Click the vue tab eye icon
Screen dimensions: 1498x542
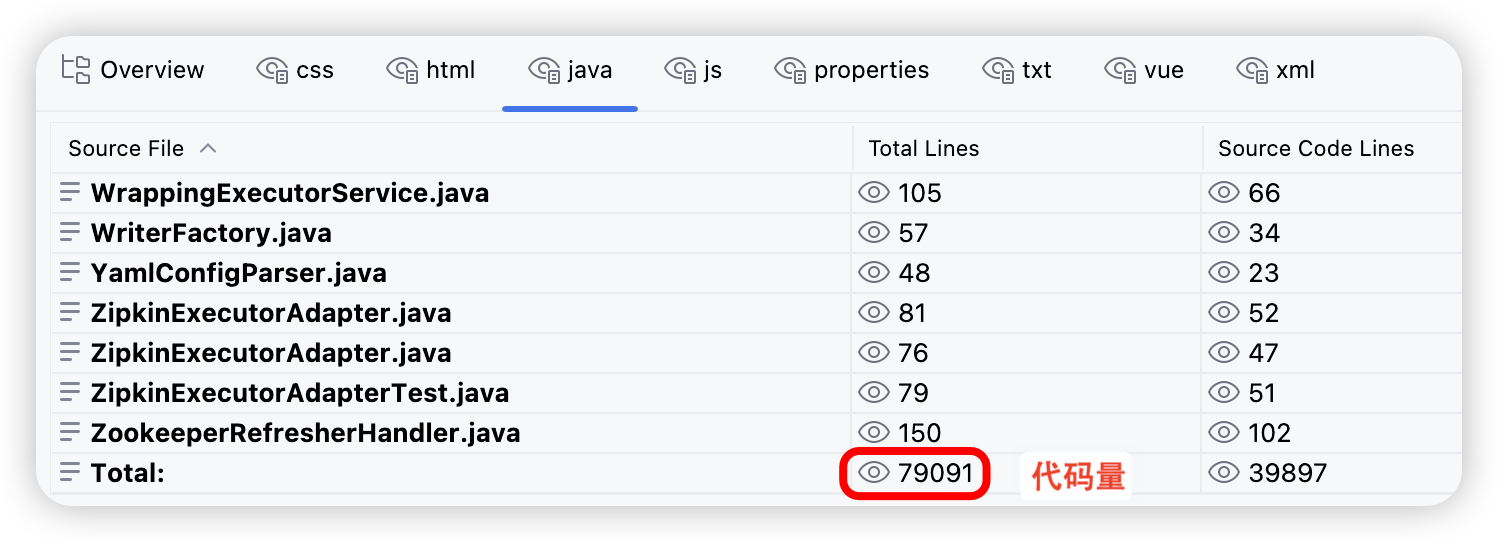coord(1120,70)
